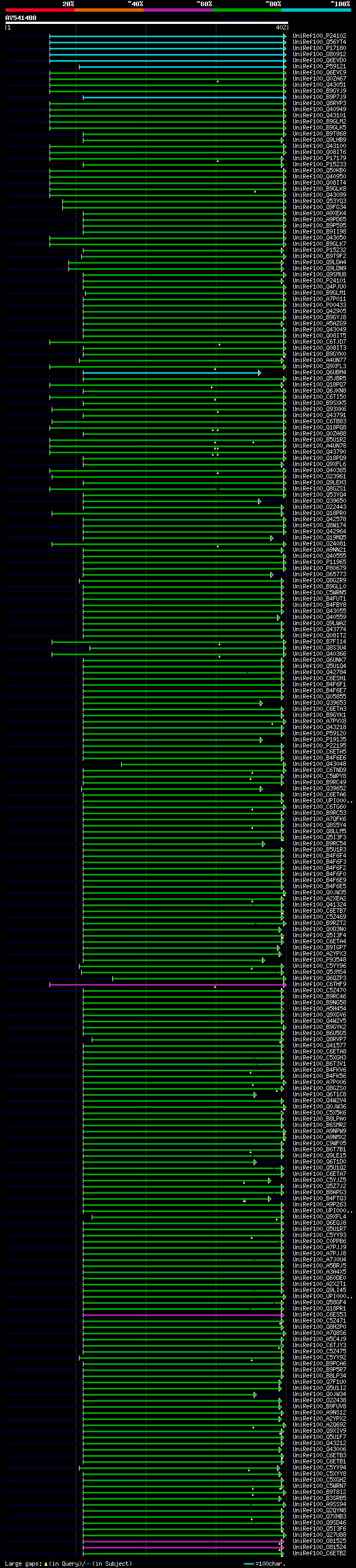The image size is (356, 1568).
Task: Click hit label UniRef100_C5YJZ5
Action: click(x=319, y=1180)
